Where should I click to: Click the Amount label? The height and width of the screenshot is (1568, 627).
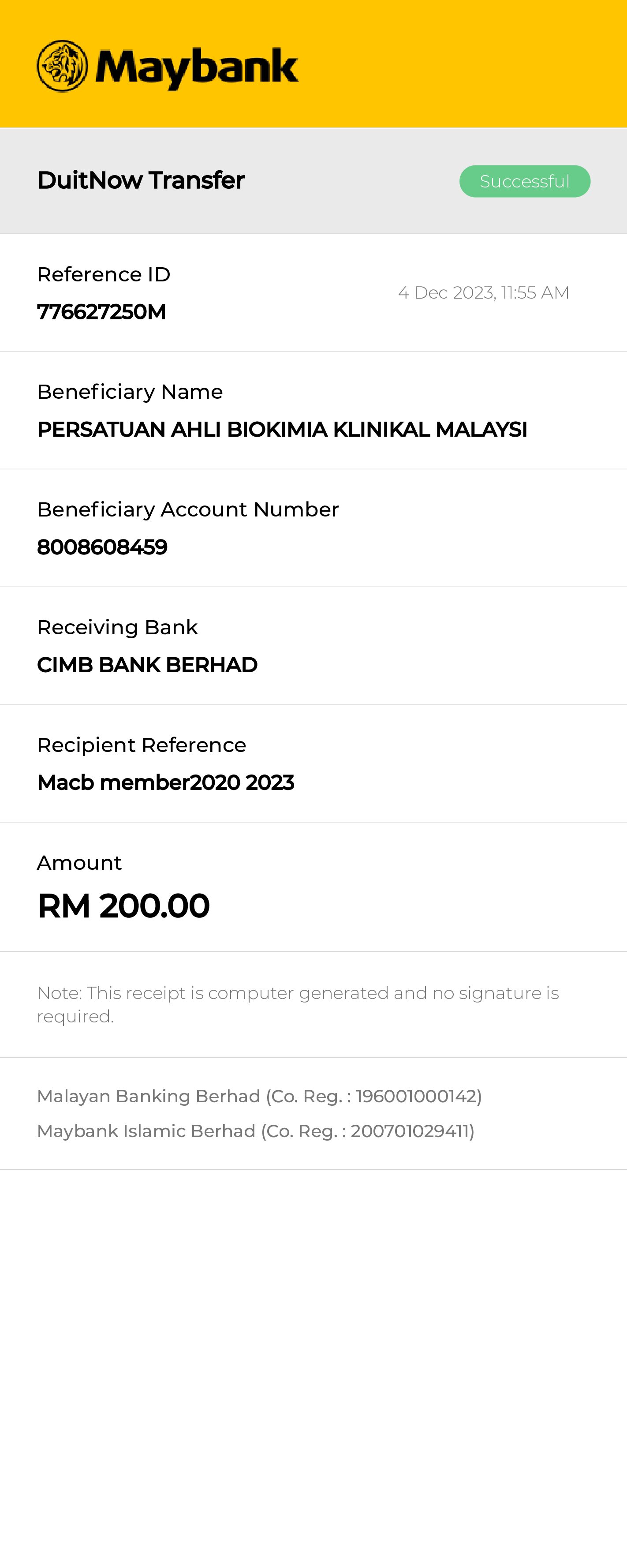(x=79, y=863)
